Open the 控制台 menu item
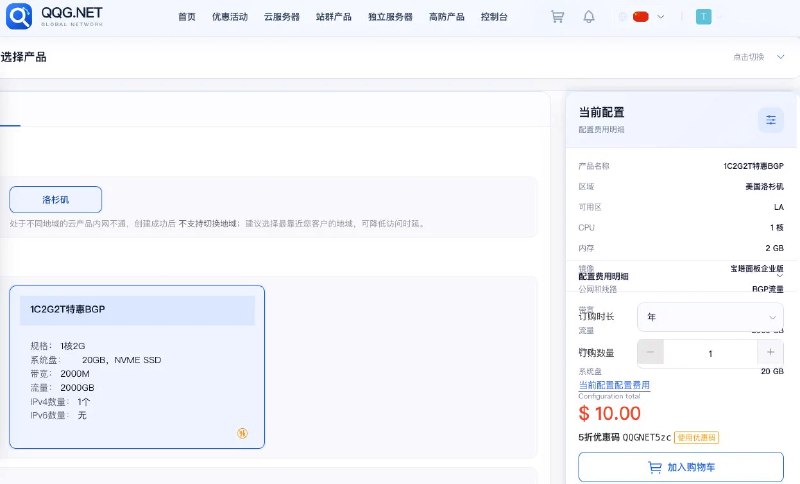This screenshot has height=484, width=800. (494, 17)
